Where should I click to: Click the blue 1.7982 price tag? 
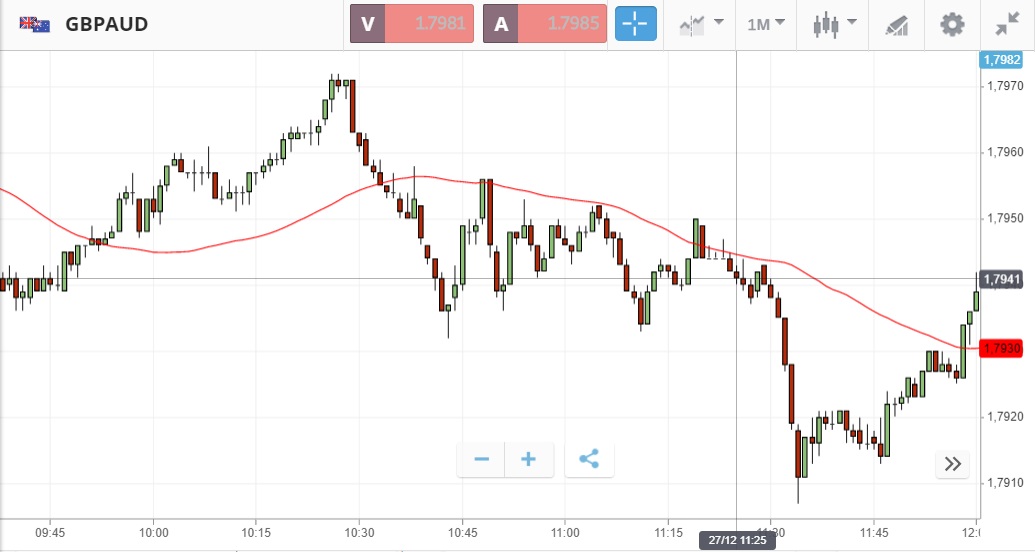[x=1001, y=60]
